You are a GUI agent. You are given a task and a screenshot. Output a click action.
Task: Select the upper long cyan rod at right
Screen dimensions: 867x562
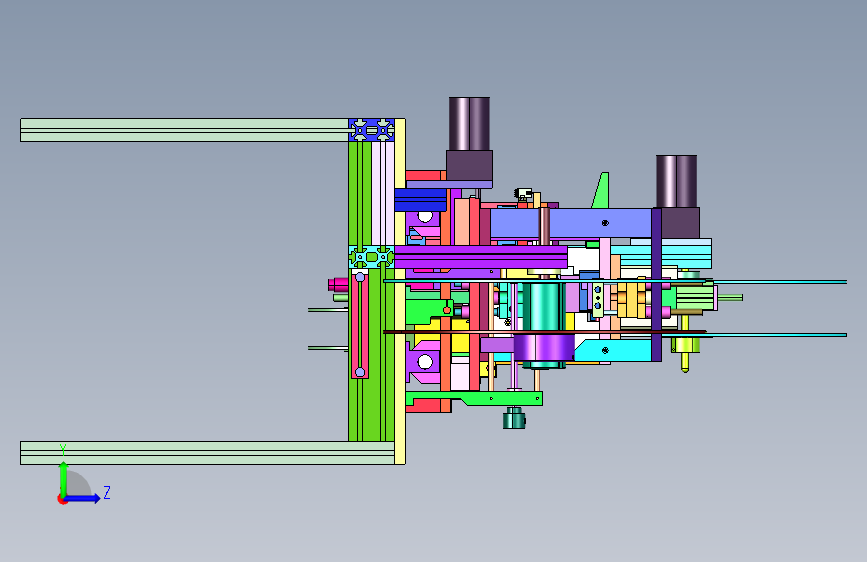pos(780,282)
